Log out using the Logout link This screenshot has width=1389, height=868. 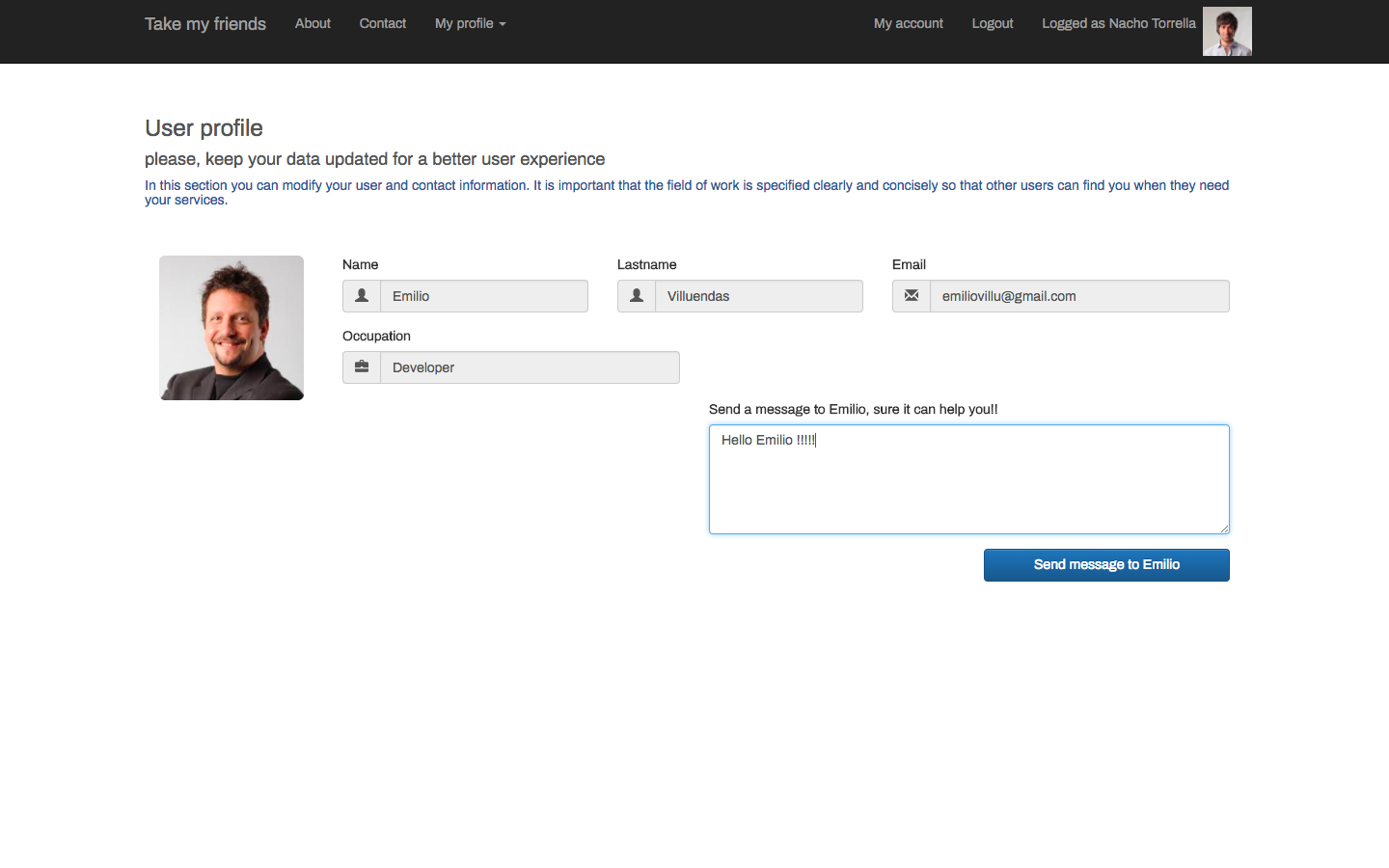993,23
